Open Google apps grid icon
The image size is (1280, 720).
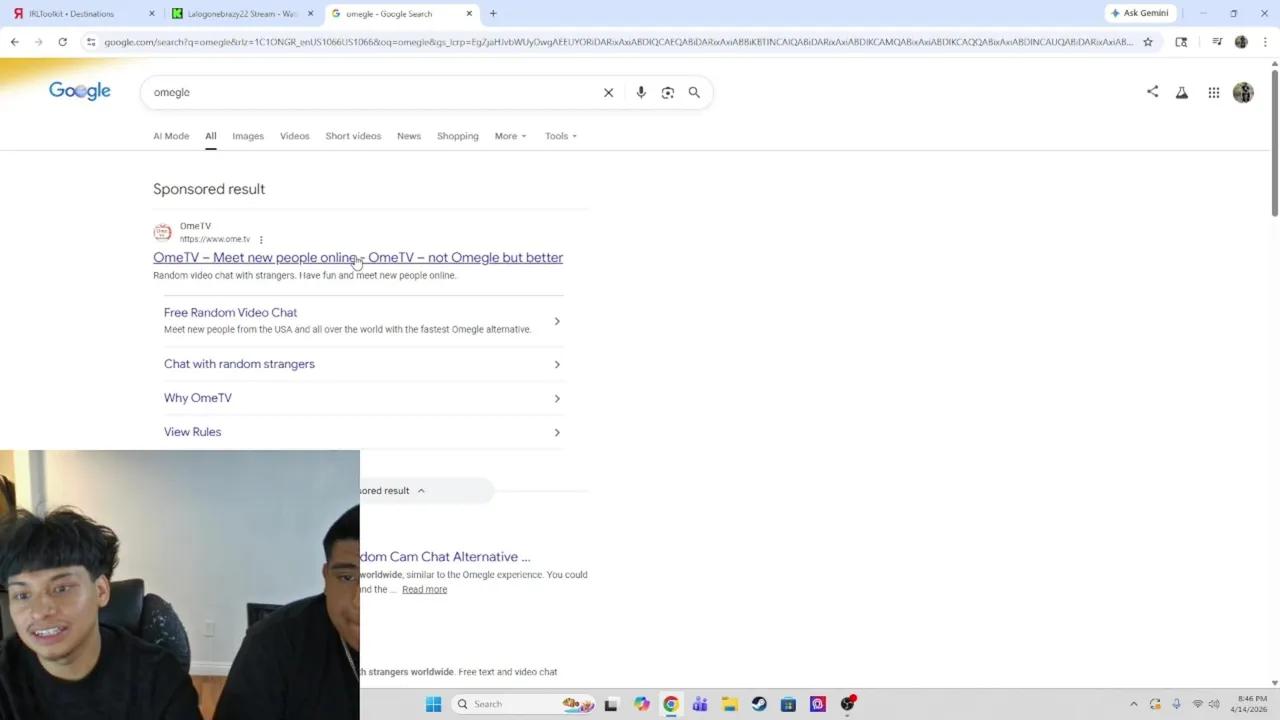(1214, 92)
